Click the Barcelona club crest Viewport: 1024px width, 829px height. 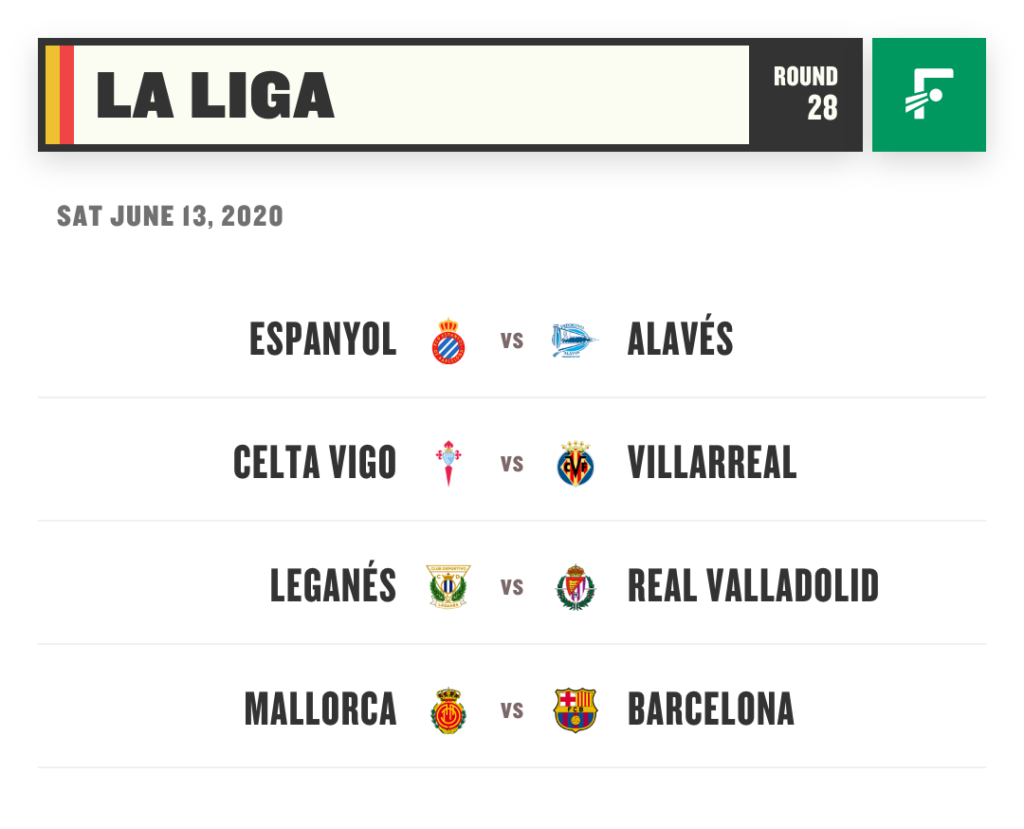pos(575,710)
